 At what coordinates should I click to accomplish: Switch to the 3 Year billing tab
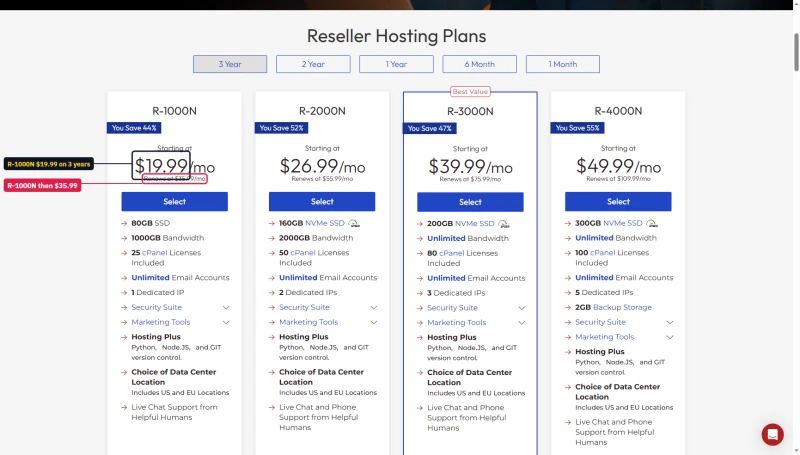(x=230, y=64)
